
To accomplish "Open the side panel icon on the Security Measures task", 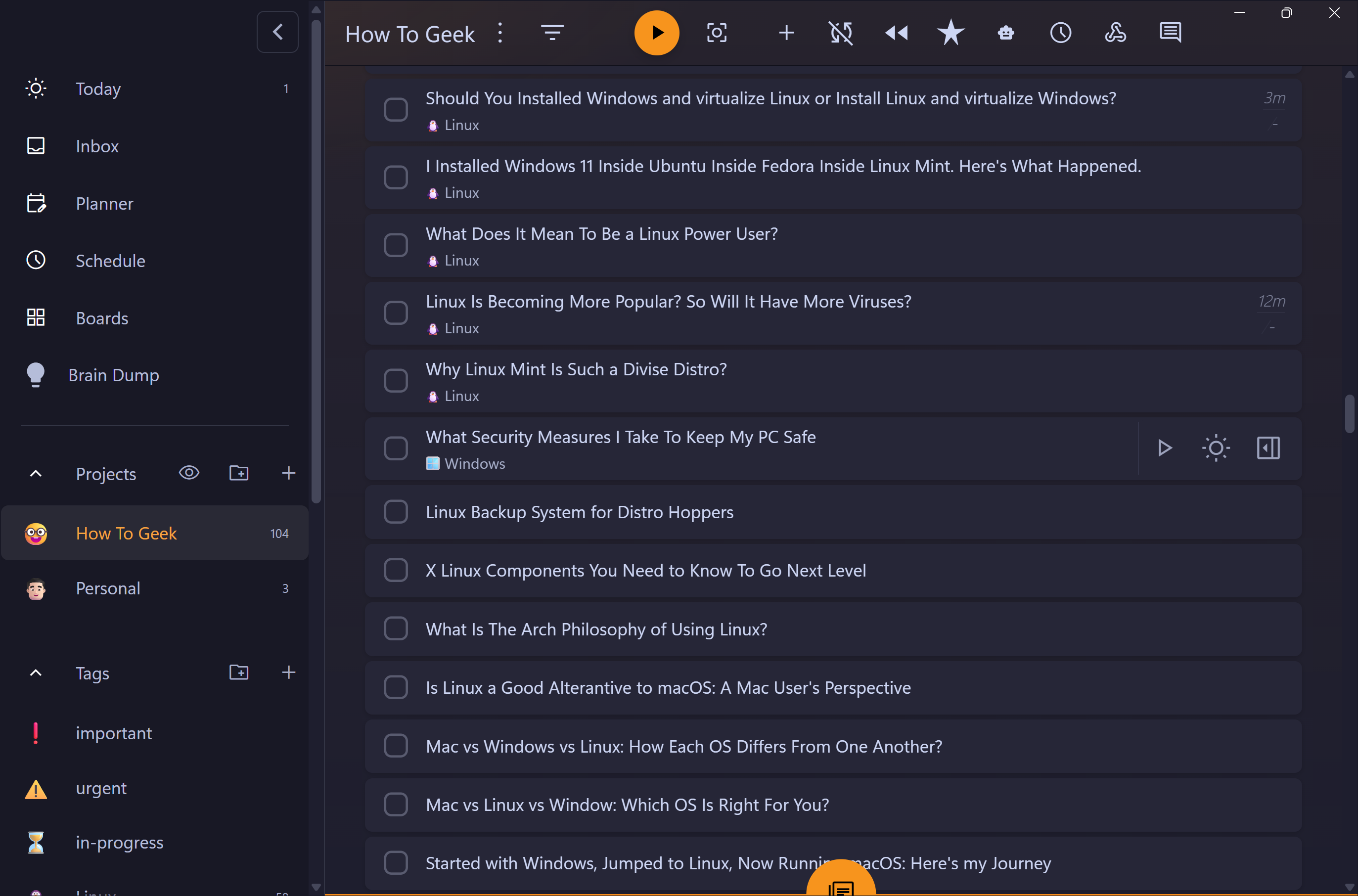I will (1268, 448).
